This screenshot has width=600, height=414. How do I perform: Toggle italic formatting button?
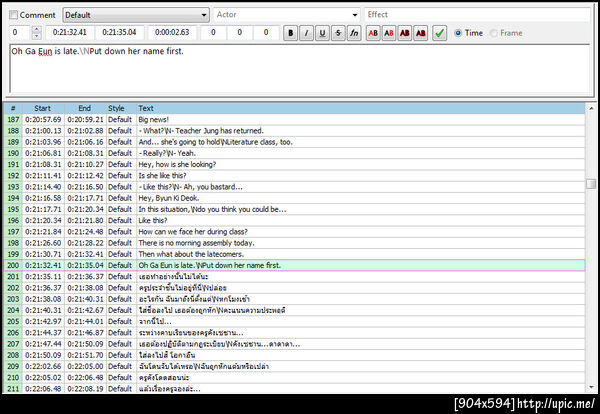[x=307, y=33]
